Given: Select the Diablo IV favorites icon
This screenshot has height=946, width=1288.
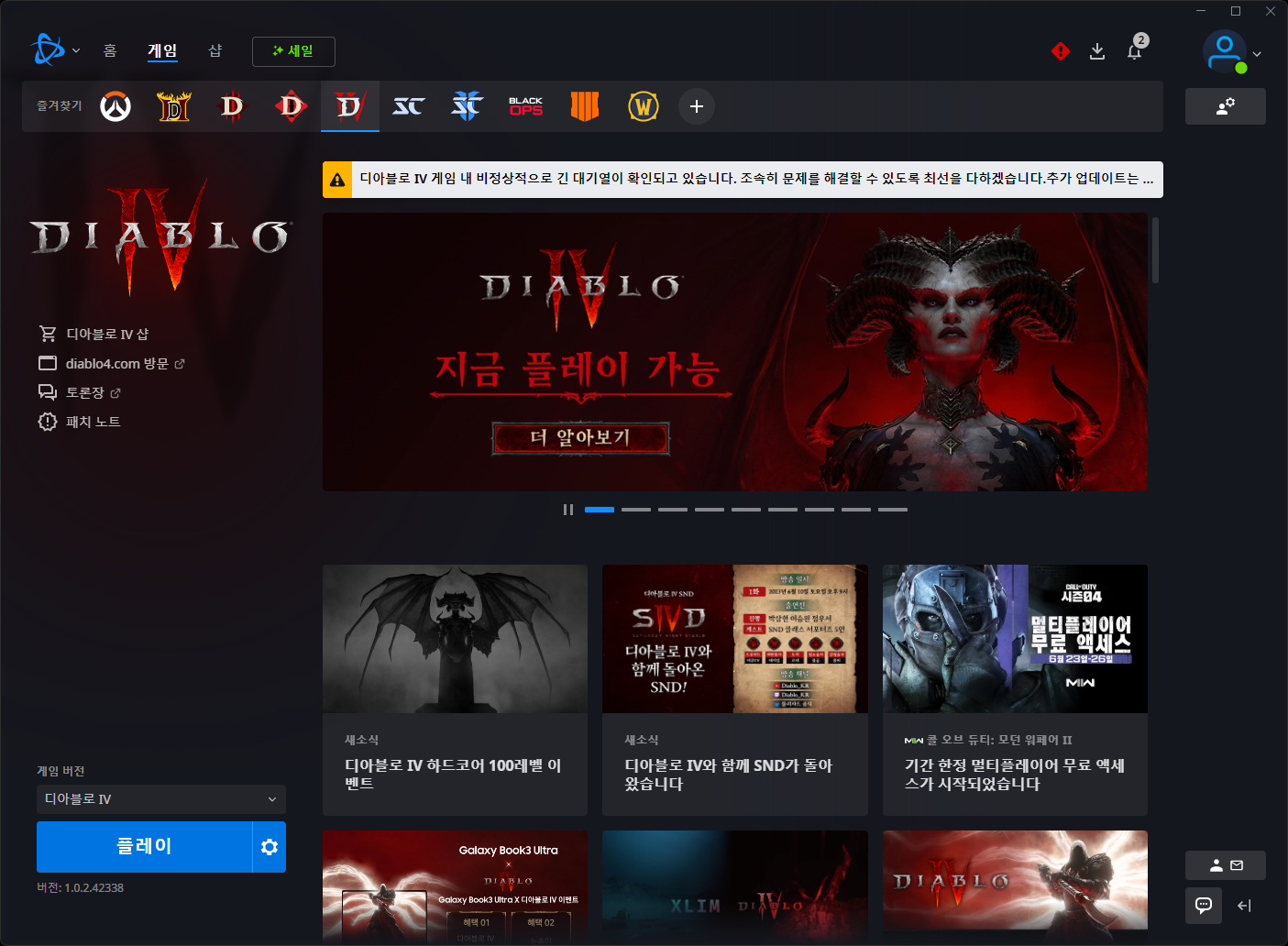Looking at the screenshot, I should click(x=350, y=106).
